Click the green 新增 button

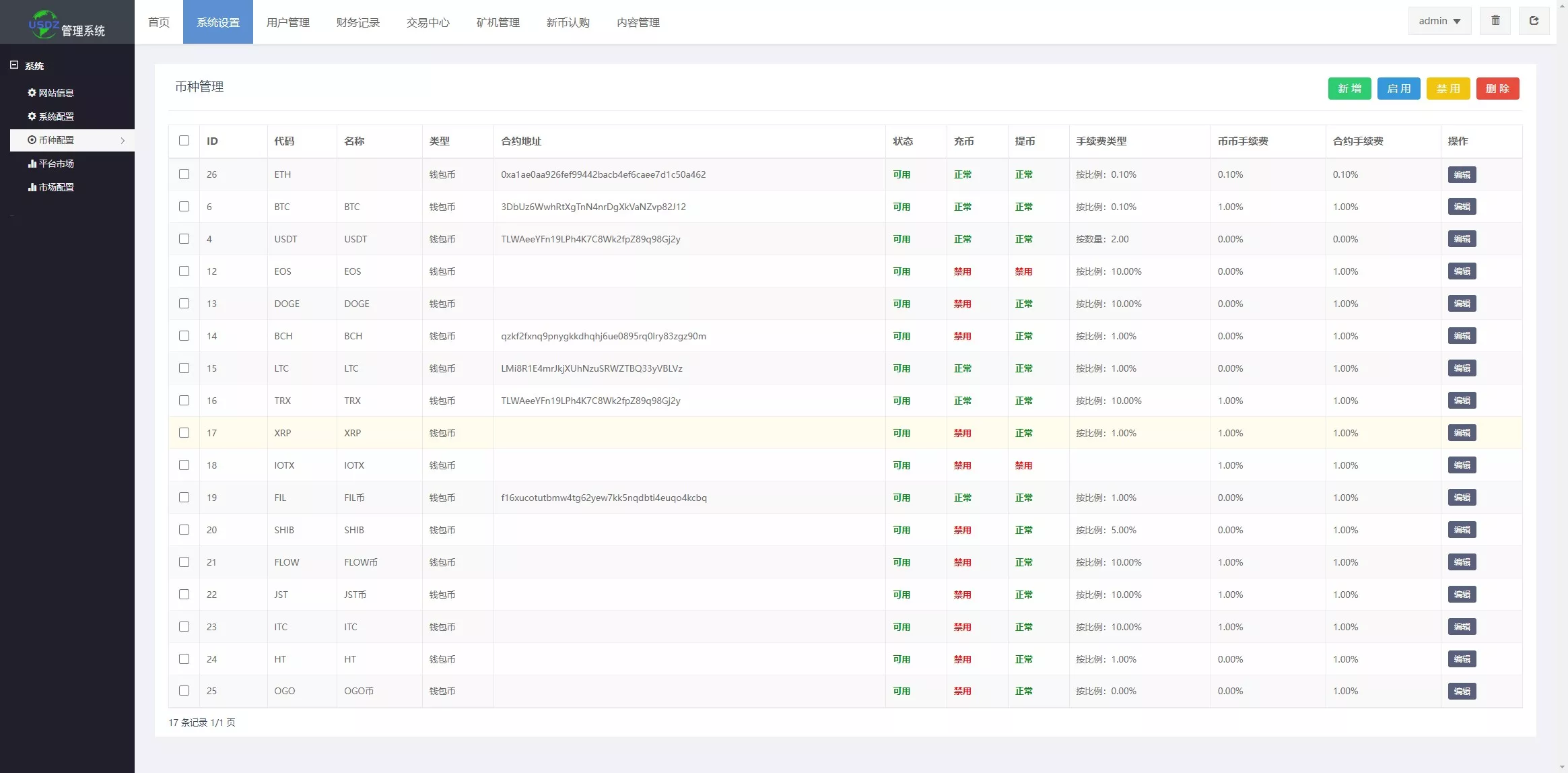pos(1349,88)
